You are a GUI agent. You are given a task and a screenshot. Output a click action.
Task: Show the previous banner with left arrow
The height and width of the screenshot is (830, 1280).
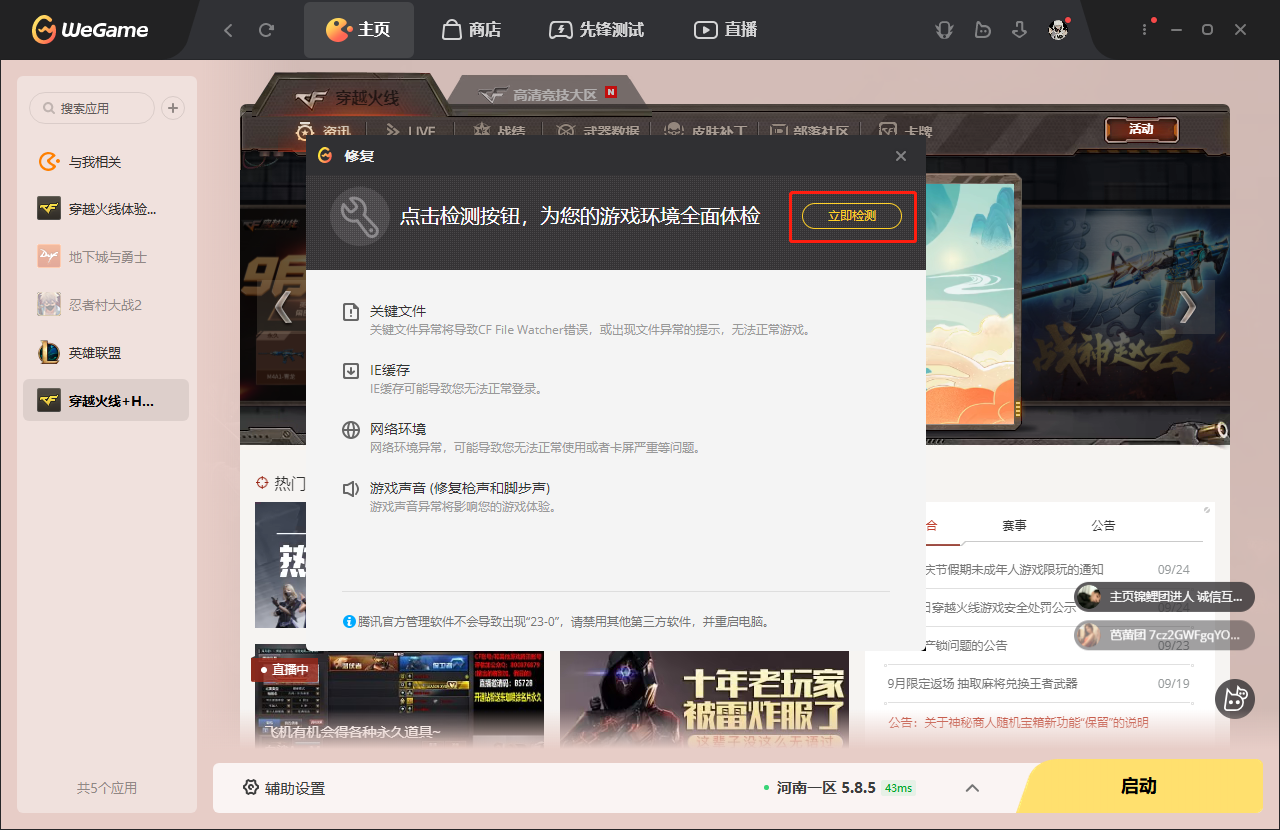[283, 307]
